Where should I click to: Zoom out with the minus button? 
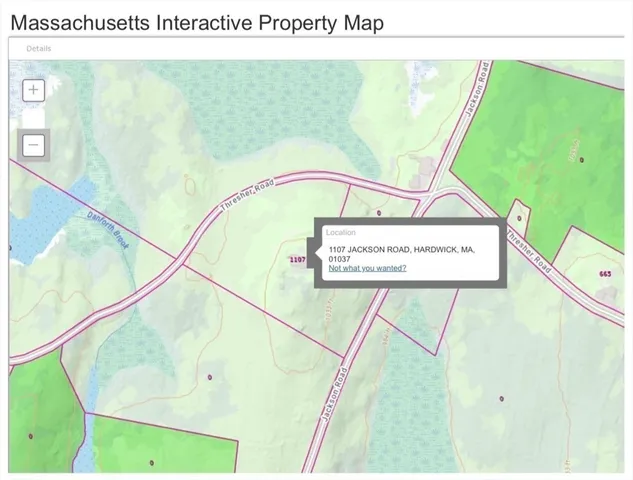tap(34, 145)
